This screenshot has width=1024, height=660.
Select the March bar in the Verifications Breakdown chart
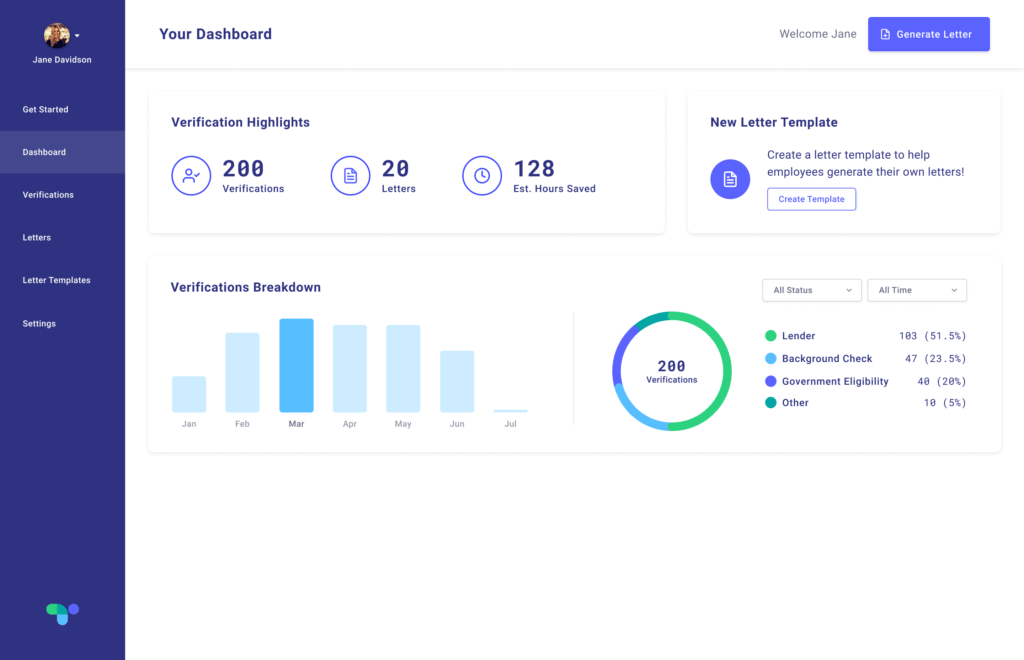(x=296, y=365)
